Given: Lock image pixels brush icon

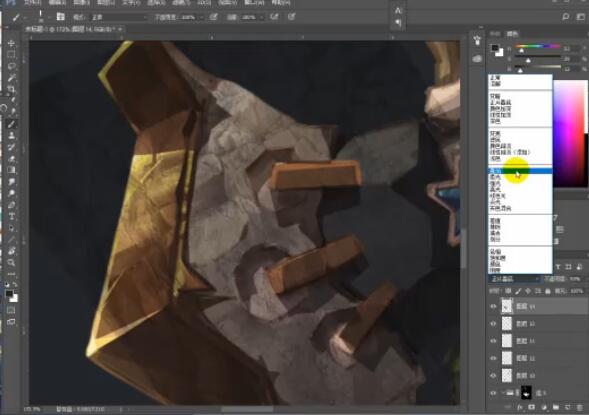Looking at the screenshot, I should (518, 291).
